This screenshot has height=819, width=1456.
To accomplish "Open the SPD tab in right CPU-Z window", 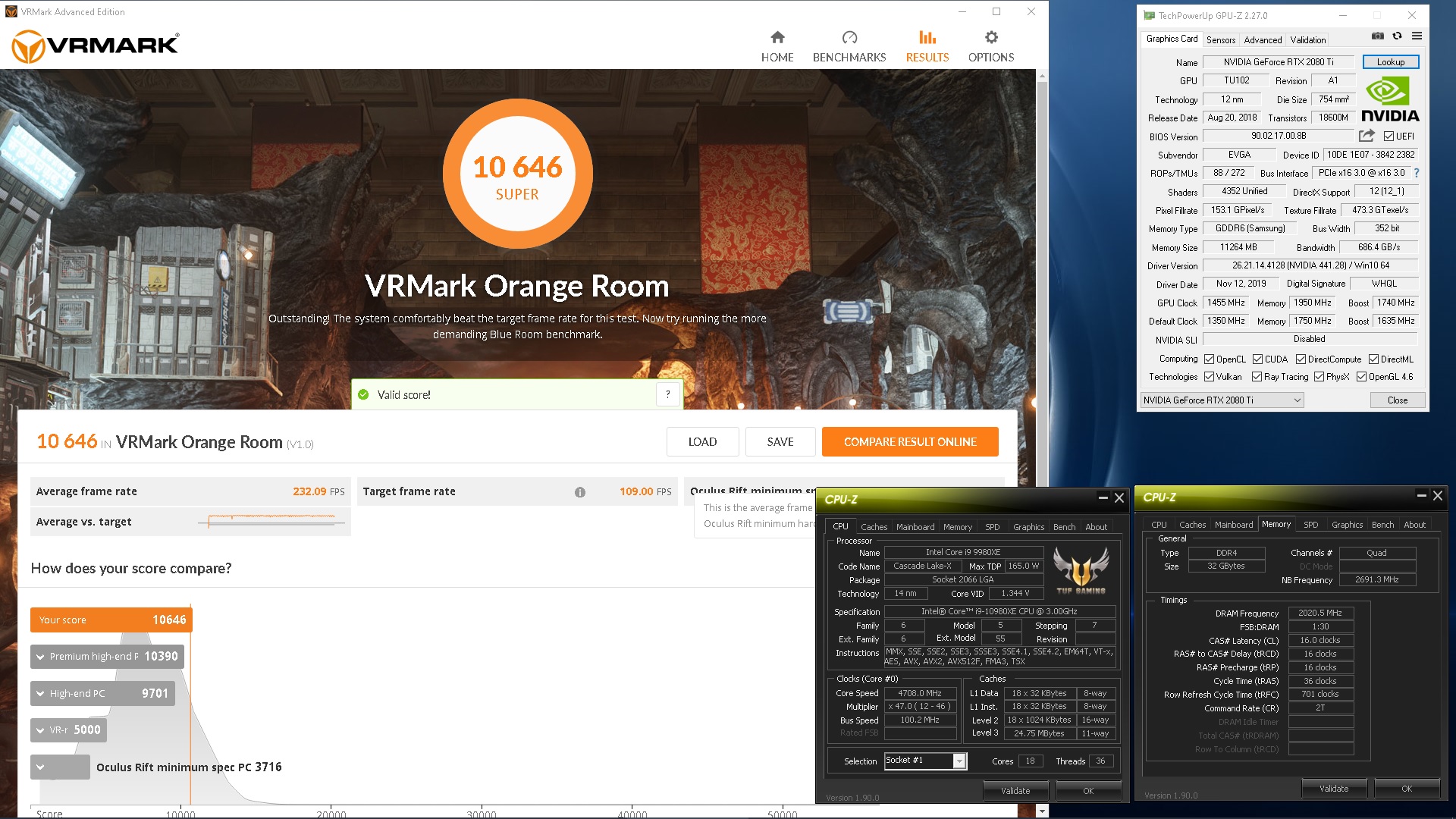I will 1310,525.
